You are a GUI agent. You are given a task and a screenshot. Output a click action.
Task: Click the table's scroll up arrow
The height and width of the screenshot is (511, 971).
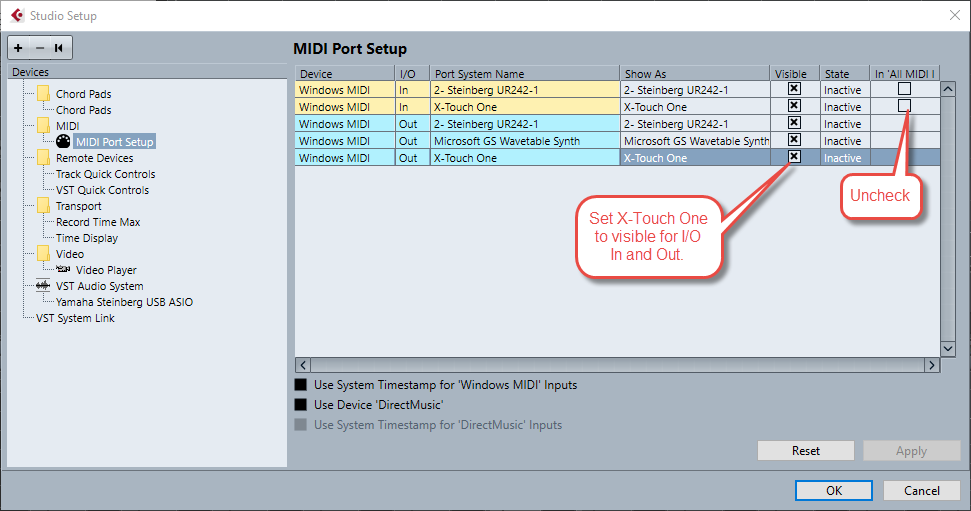[948, 89]
